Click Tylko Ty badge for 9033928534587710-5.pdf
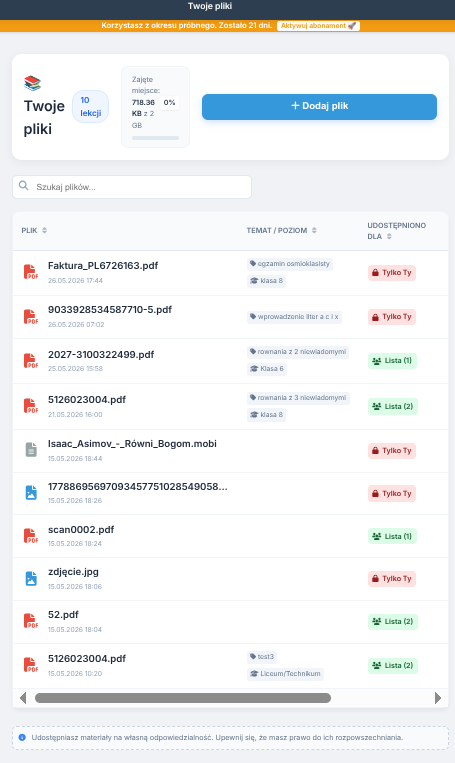The height and width of the screenshot is (763, 455). [x=392, y=317]
